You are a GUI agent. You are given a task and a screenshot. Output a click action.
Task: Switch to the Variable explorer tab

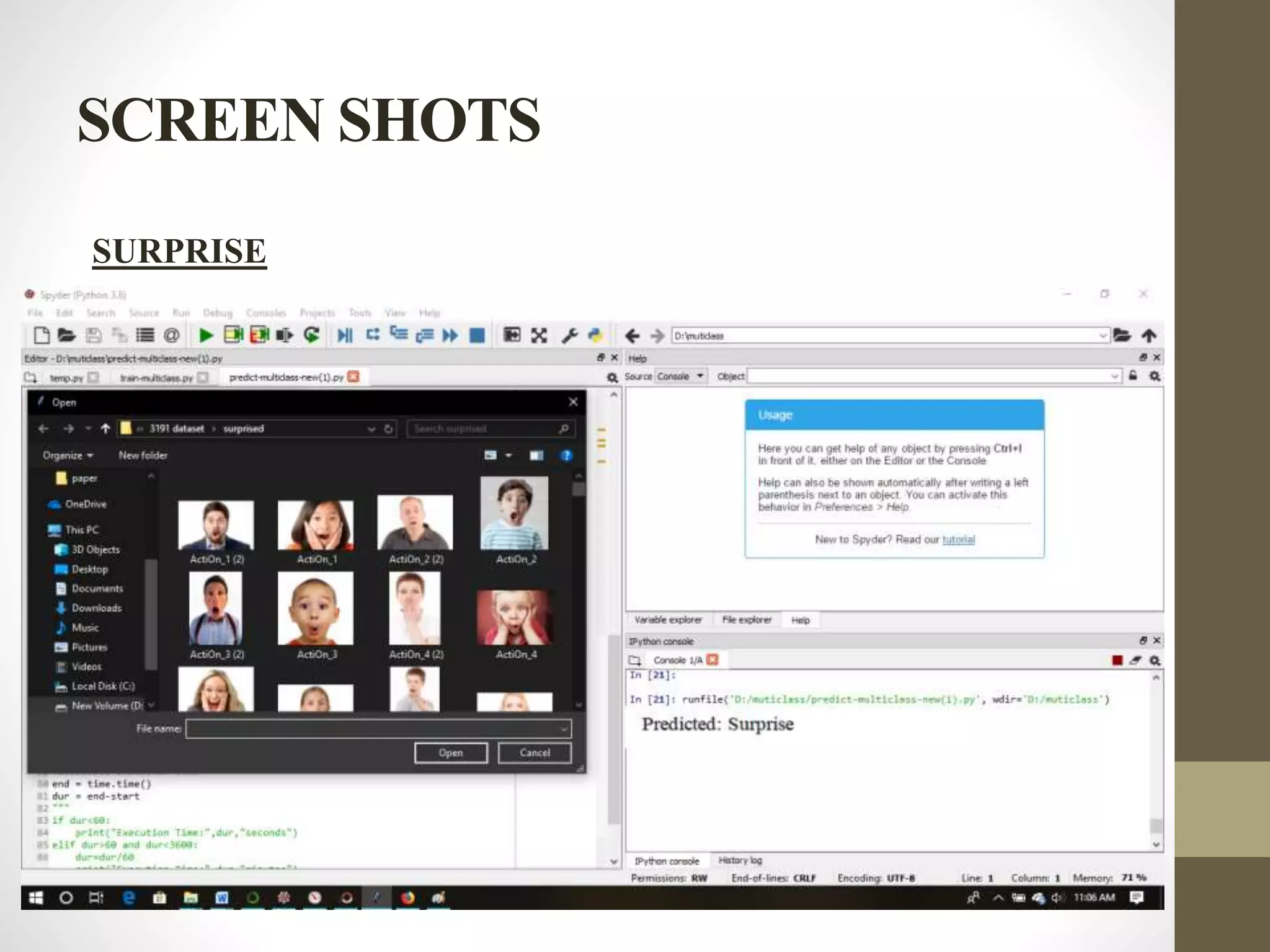(668, 620)
